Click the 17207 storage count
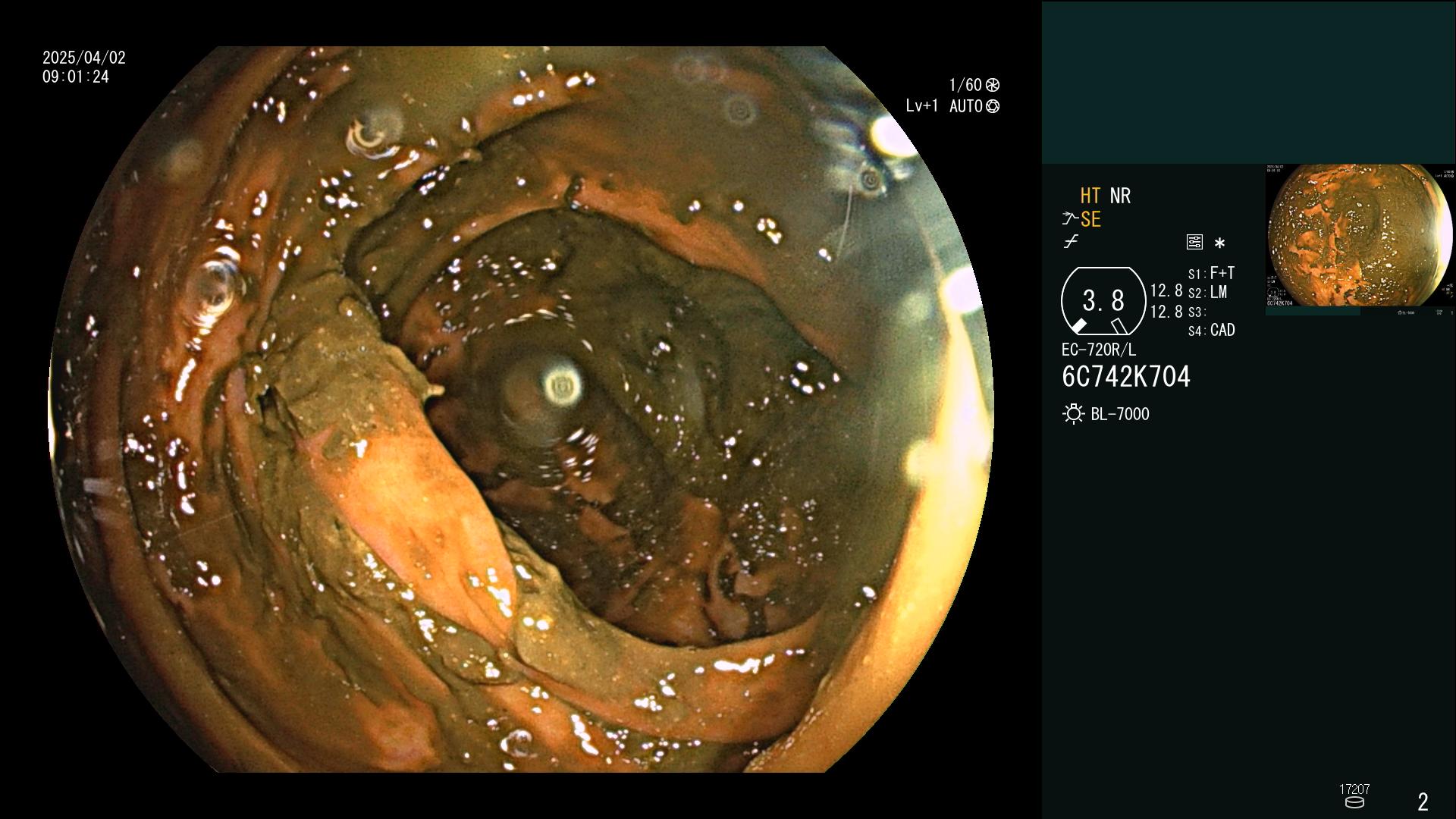The width and height of the screenshot is (1456, 819). (1354, 789)
